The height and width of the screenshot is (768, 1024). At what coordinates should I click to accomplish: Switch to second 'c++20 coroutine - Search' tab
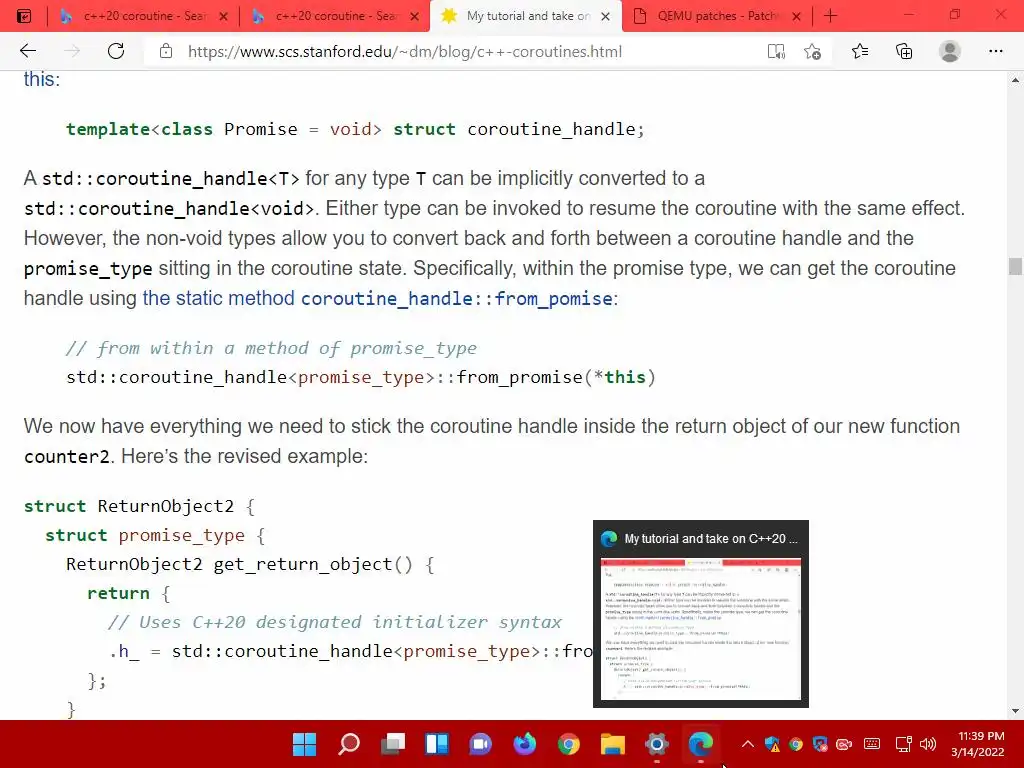[x=334, y=16]
